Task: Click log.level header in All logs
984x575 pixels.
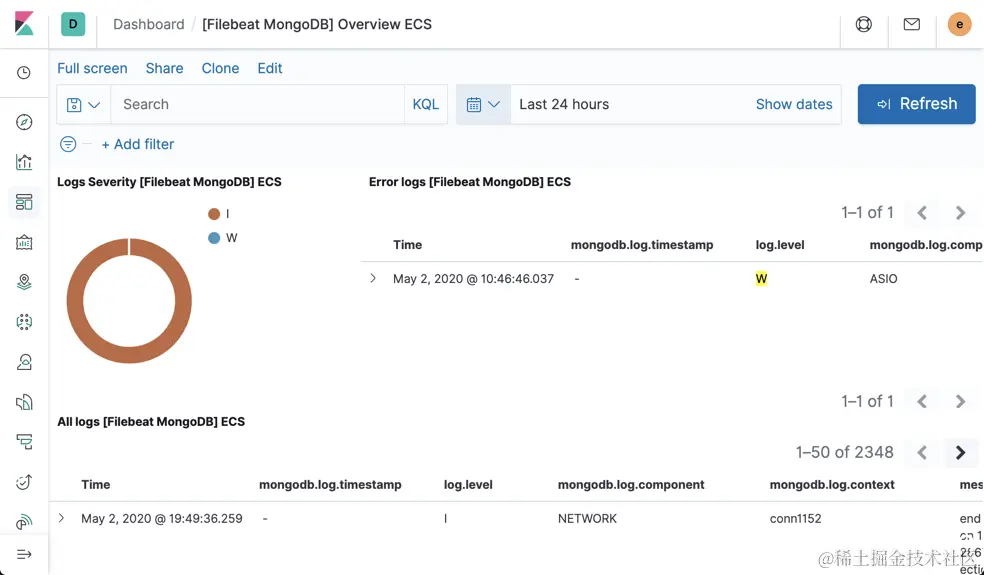Action: 468,485
